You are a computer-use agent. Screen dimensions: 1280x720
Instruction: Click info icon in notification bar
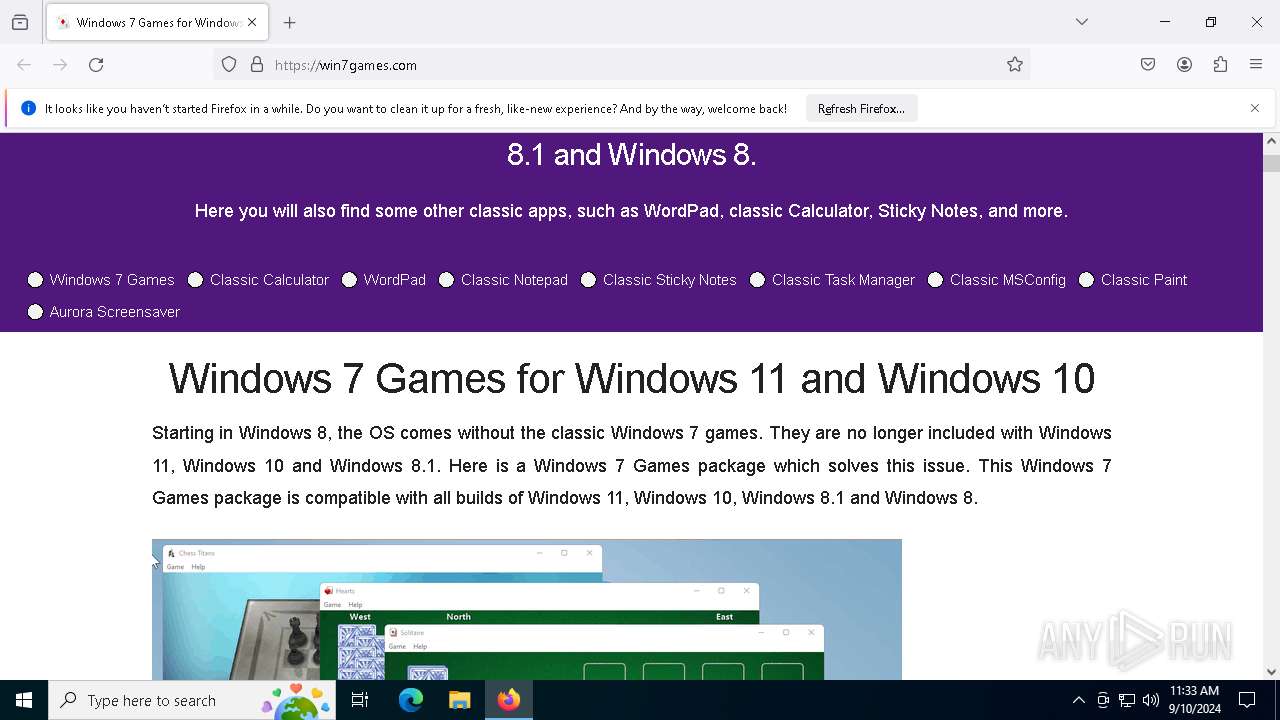point(28,108)
